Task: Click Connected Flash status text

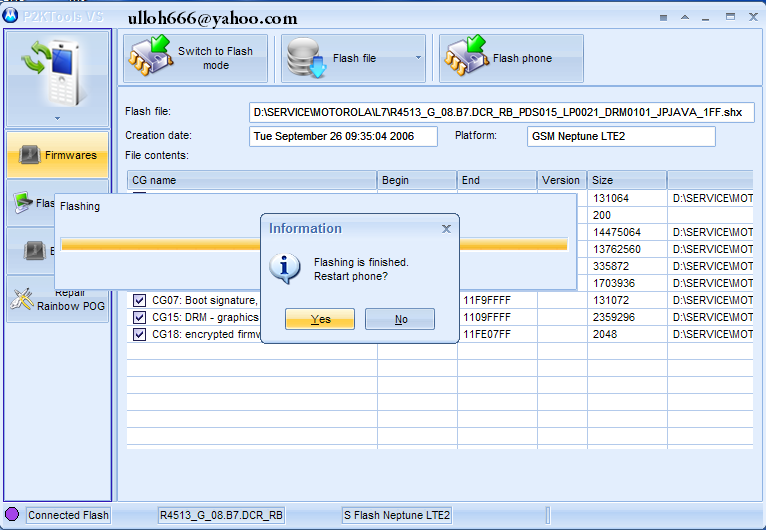Action: [x=68, y=515]
